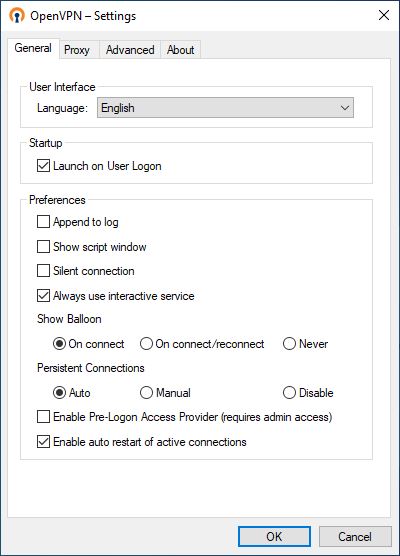The height and width of the screenshot is (556, 400).
Task: Switch to the Proxy tab
Action: (77, 50)
